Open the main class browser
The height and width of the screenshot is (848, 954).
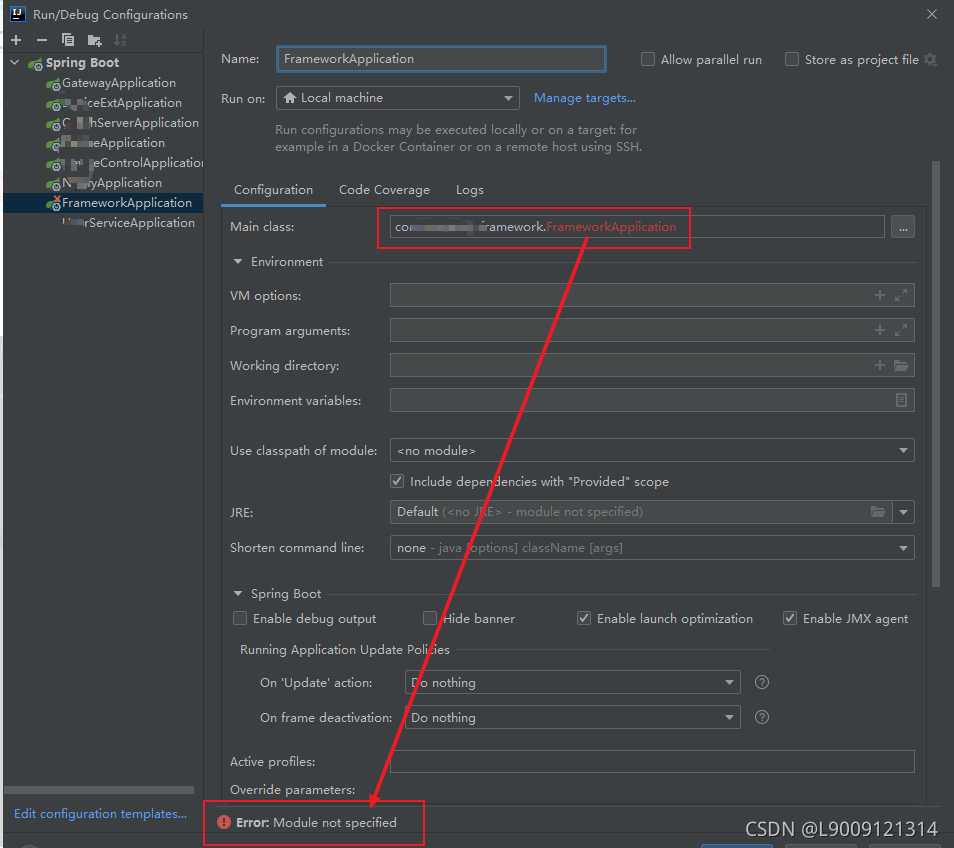903,227
